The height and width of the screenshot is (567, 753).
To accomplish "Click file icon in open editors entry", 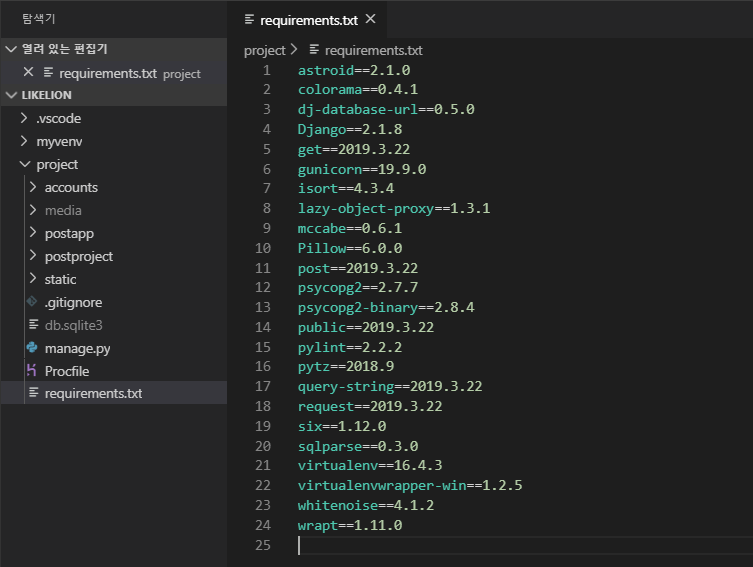I will tap(48, 72).
